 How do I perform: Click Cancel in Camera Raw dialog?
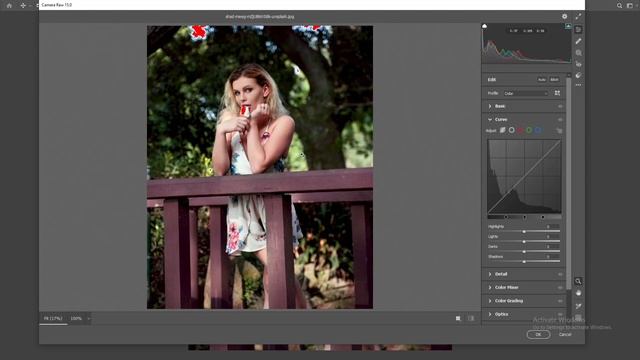(565, 334)
